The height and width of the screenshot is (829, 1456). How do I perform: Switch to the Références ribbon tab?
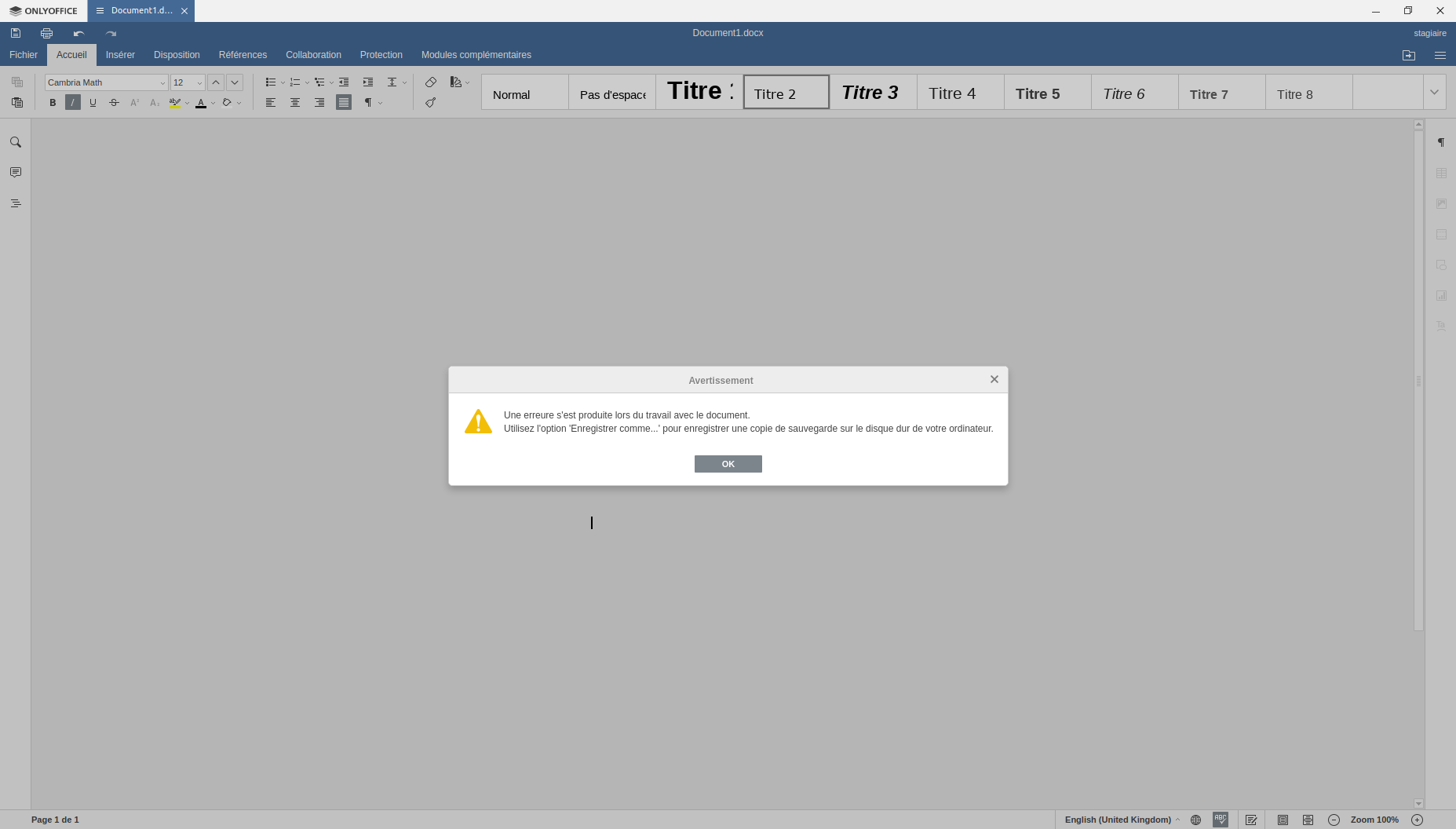tap(243, 55)
